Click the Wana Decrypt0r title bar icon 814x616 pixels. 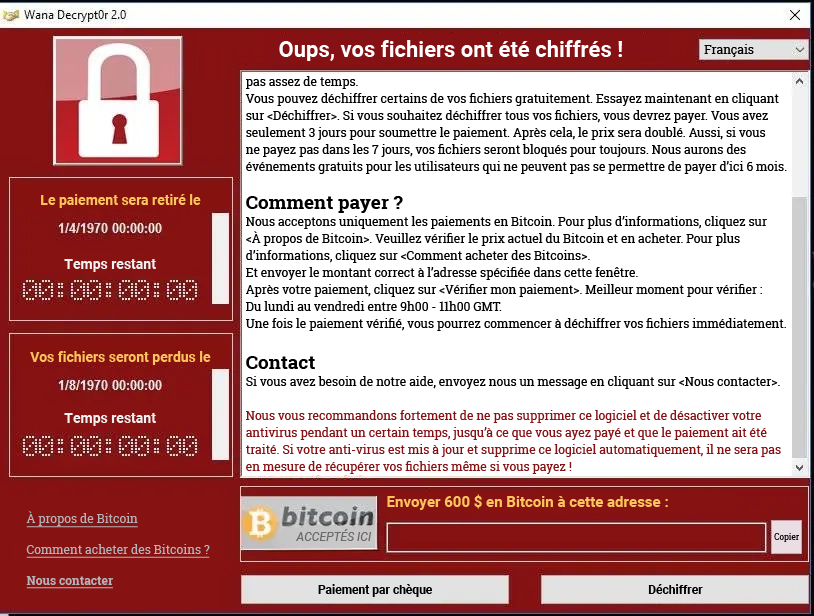click(x=11, y=15)
